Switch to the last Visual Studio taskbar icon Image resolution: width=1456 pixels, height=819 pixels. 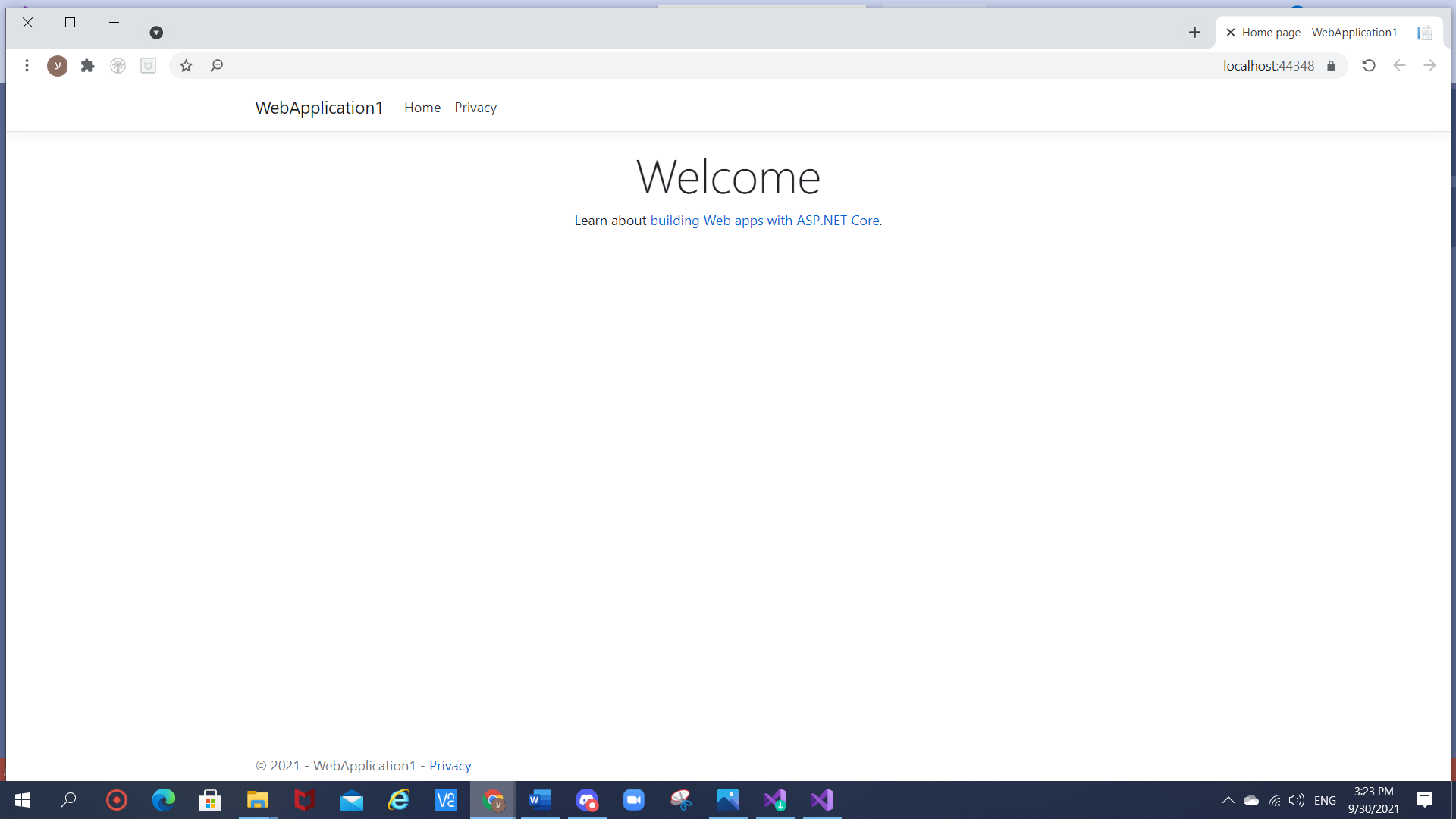[x=822, y=800]
